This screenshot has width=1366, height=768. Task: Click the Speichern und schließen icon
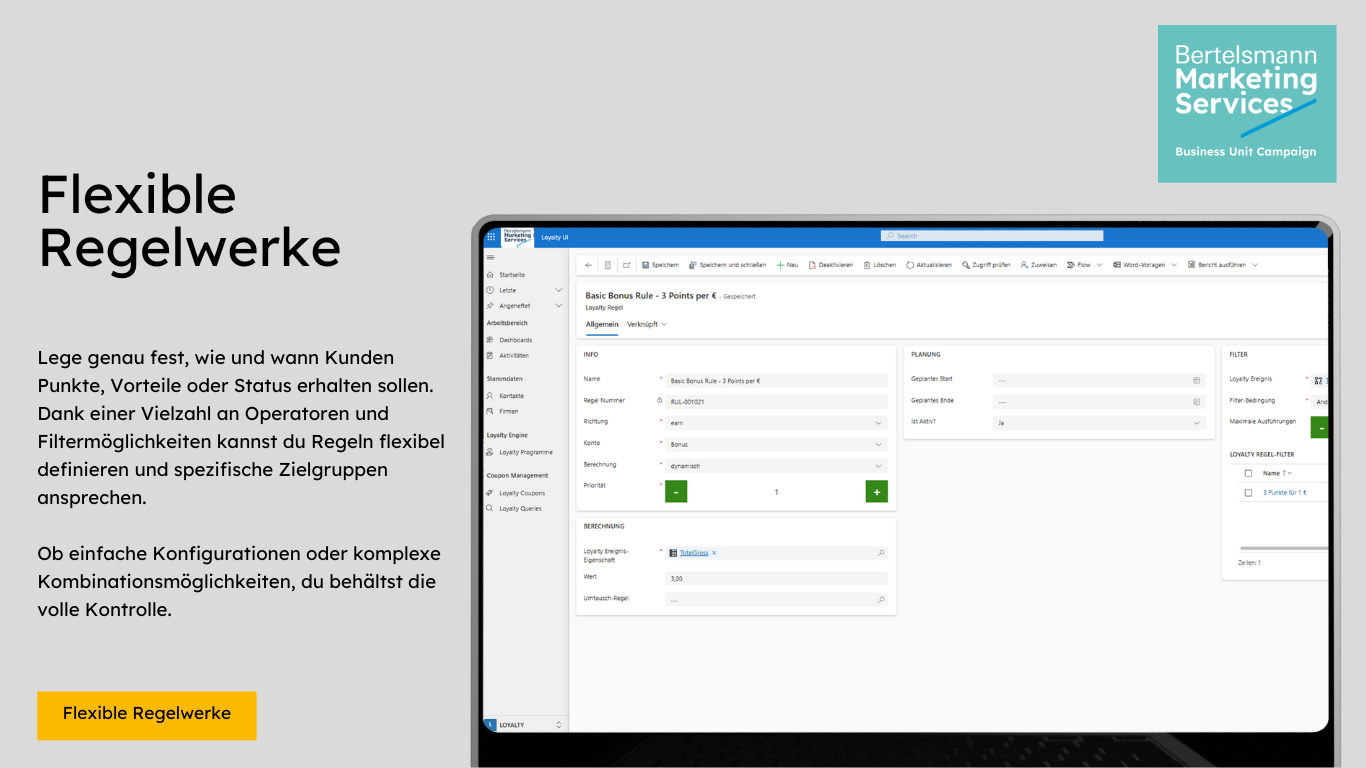pos(693,265)
